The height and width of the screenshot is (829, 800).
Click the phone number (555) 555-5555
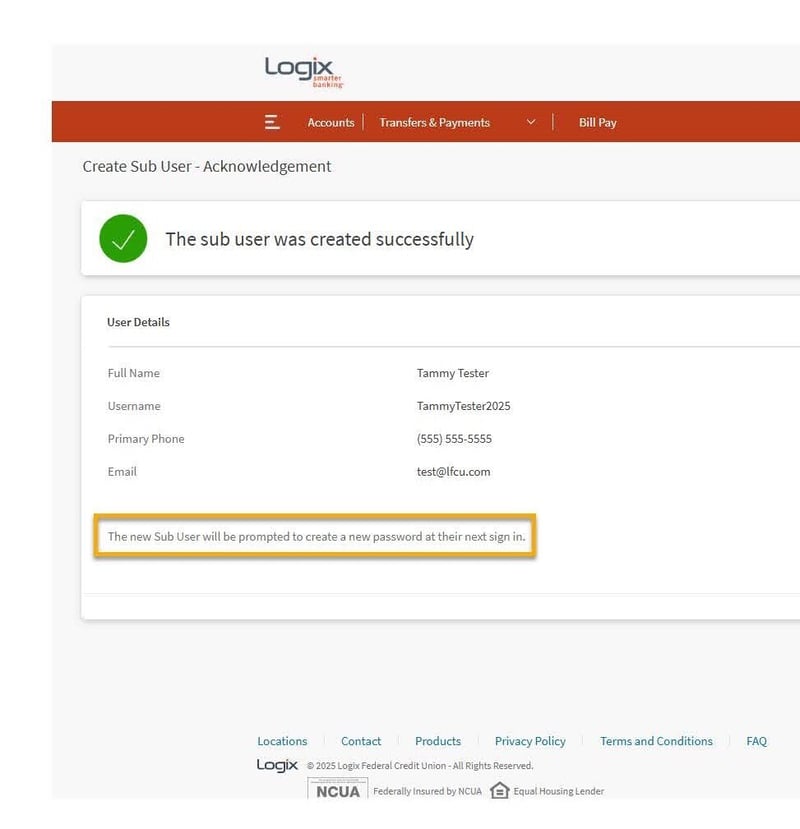[454, 439]
